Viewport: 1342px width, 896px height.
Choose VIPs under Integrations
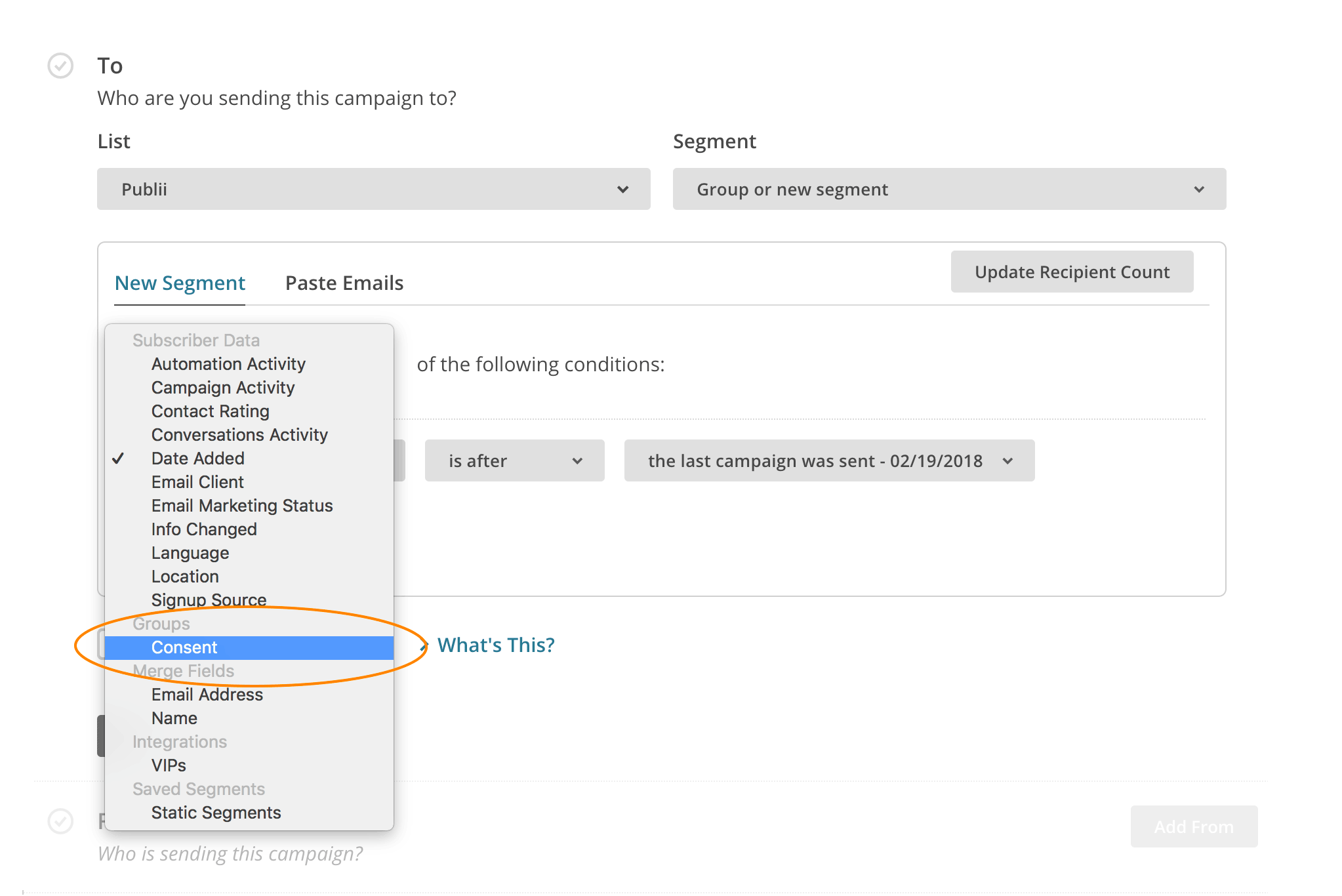pyautogui.click(x=168, y=765)
